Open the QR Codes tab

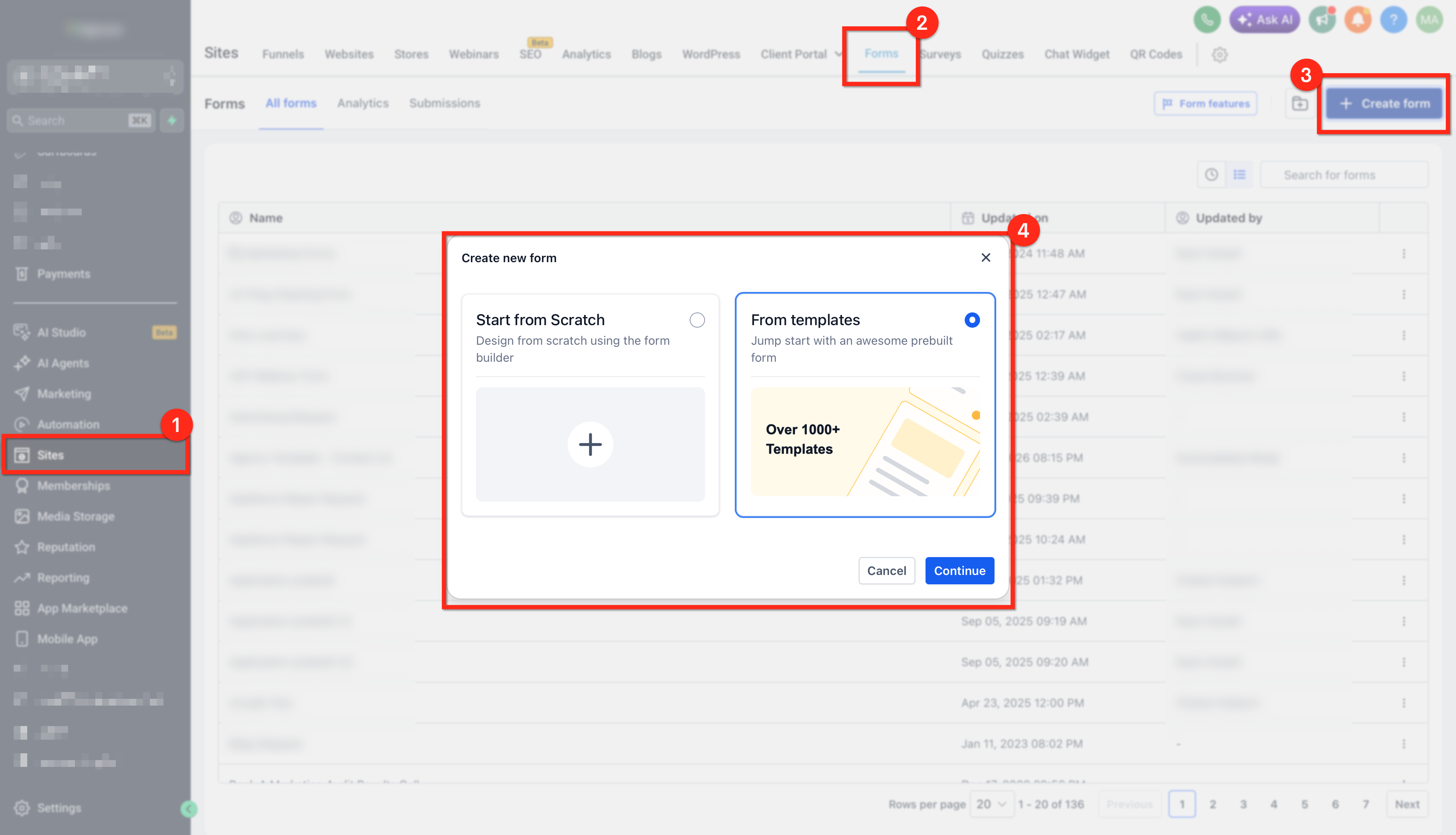[x=1156, y=54]
